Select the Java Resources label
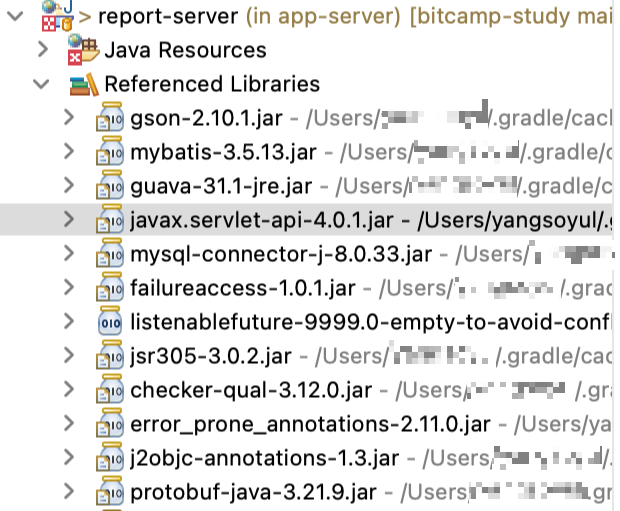620x511 pixels. coord(185,51)
